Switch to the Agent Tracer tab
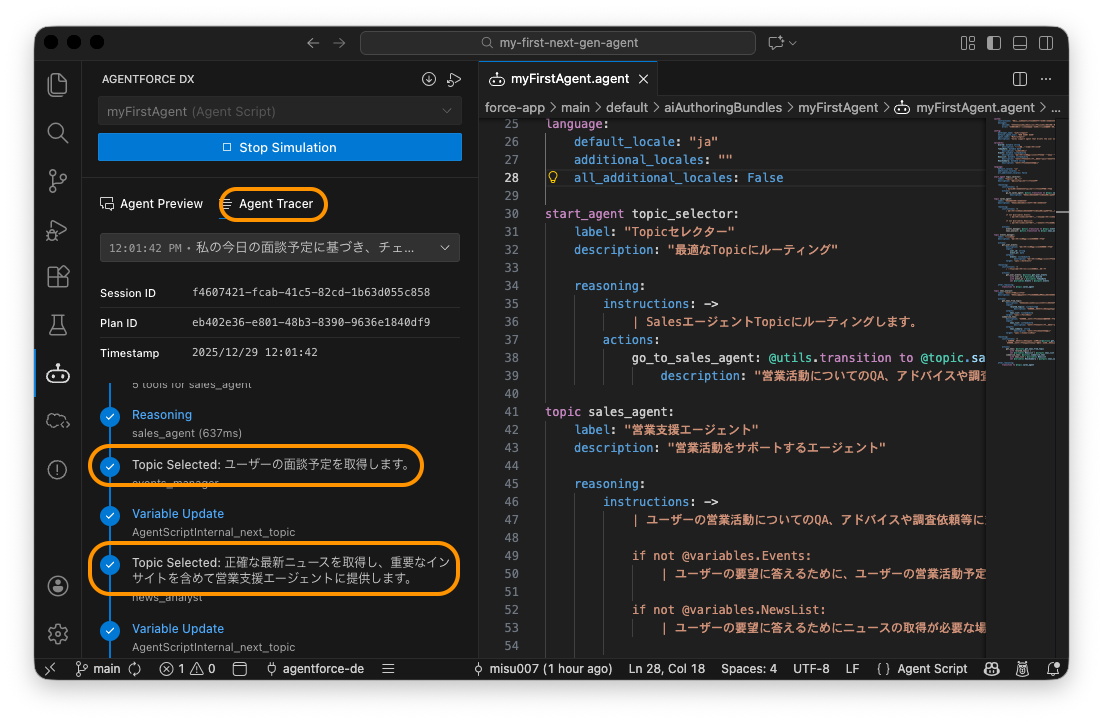This screenshot has height=722, width=1103. (x=267, y=203)
